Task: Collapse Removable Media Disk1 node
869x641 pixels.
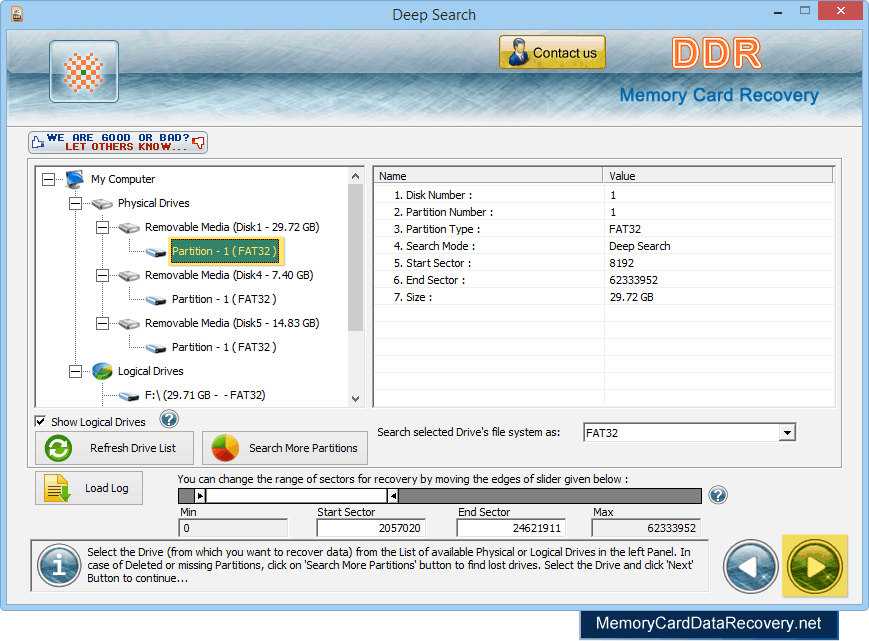Action: (103, 227)
